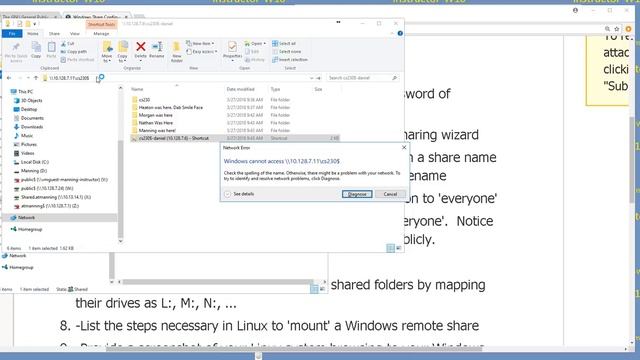The image size is (640, 360).
Task: Click the Rename icon
Action: [157, 47]
